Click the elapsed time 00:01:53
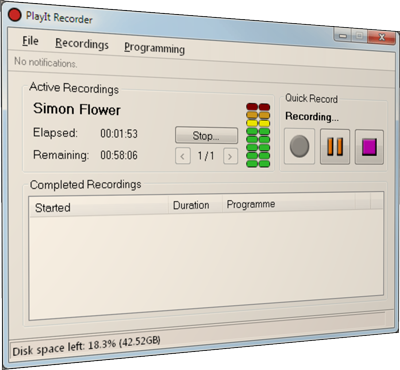400x370 pixels. click(119, 134)
